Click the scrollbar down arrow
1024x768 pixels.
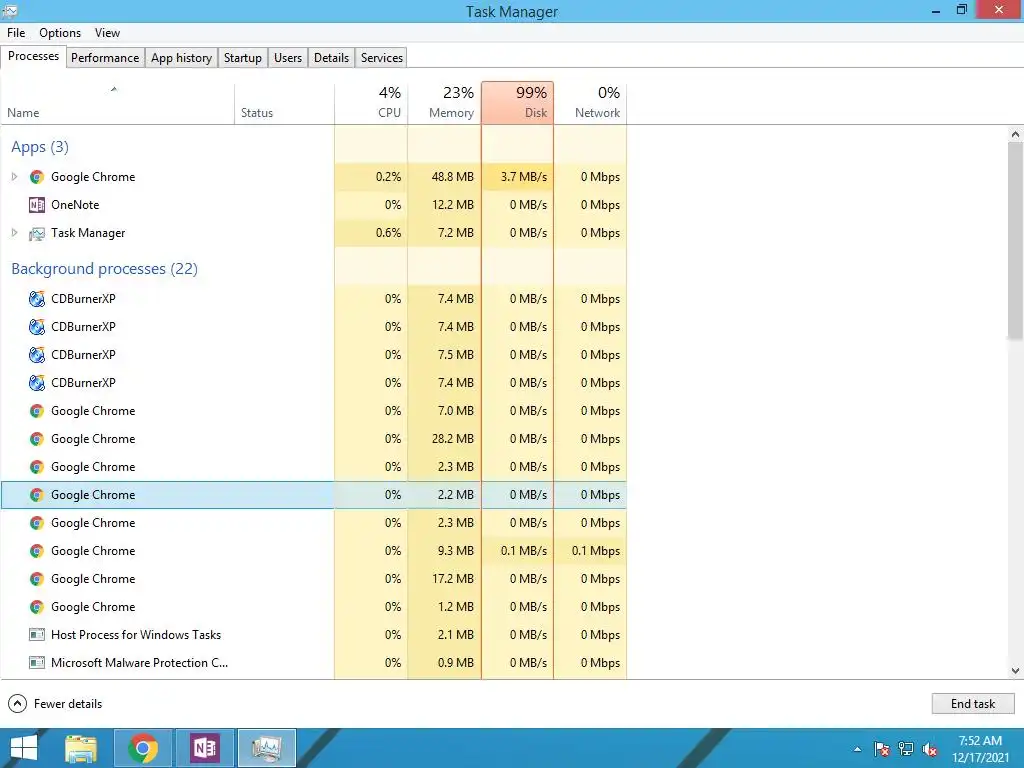1015,671
